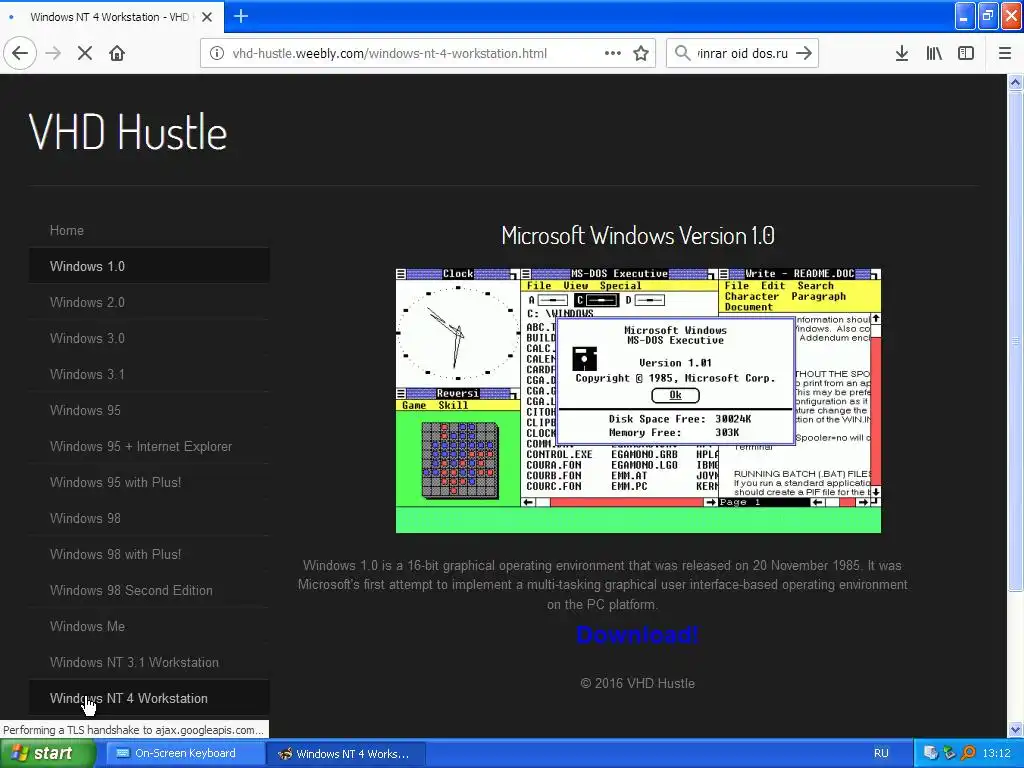Image resolution: width=1024 pixels, height=768 pixels.
Task: Click the orange search tray icon
Action: [968, 753]
